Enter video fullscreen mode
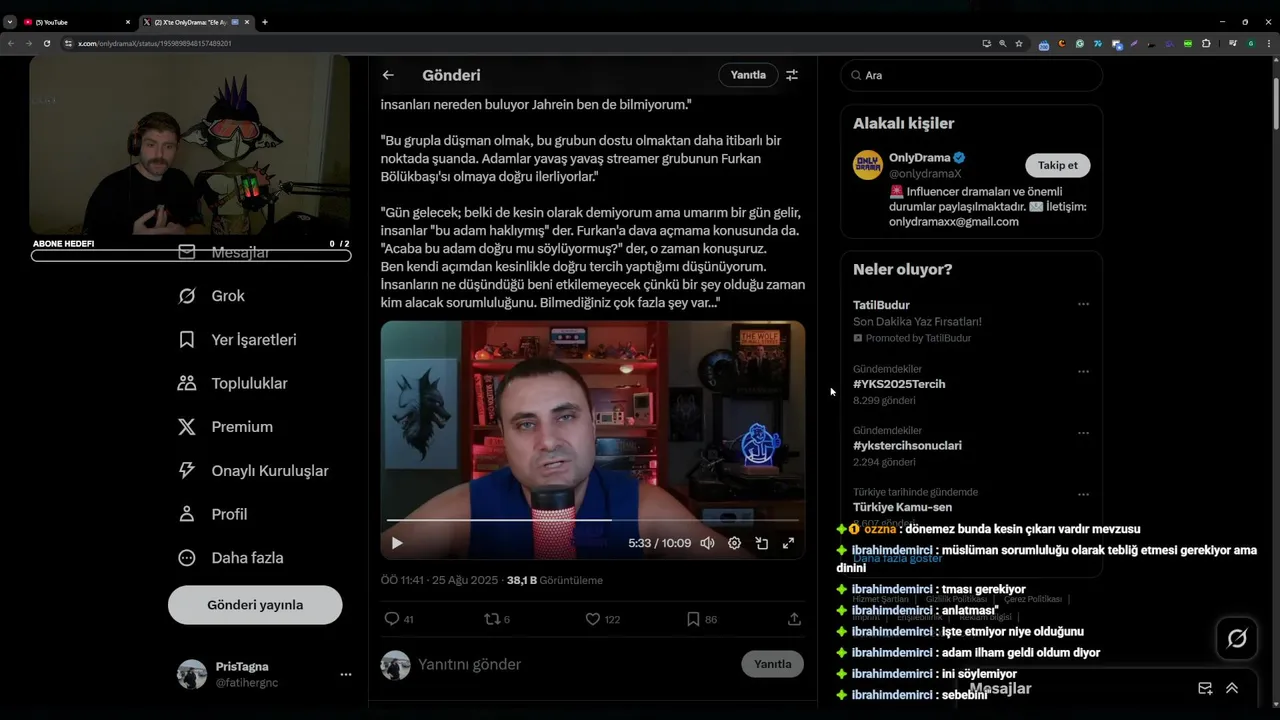The height and width of the screenshot is (720, 1280). [x=788, y=543]
